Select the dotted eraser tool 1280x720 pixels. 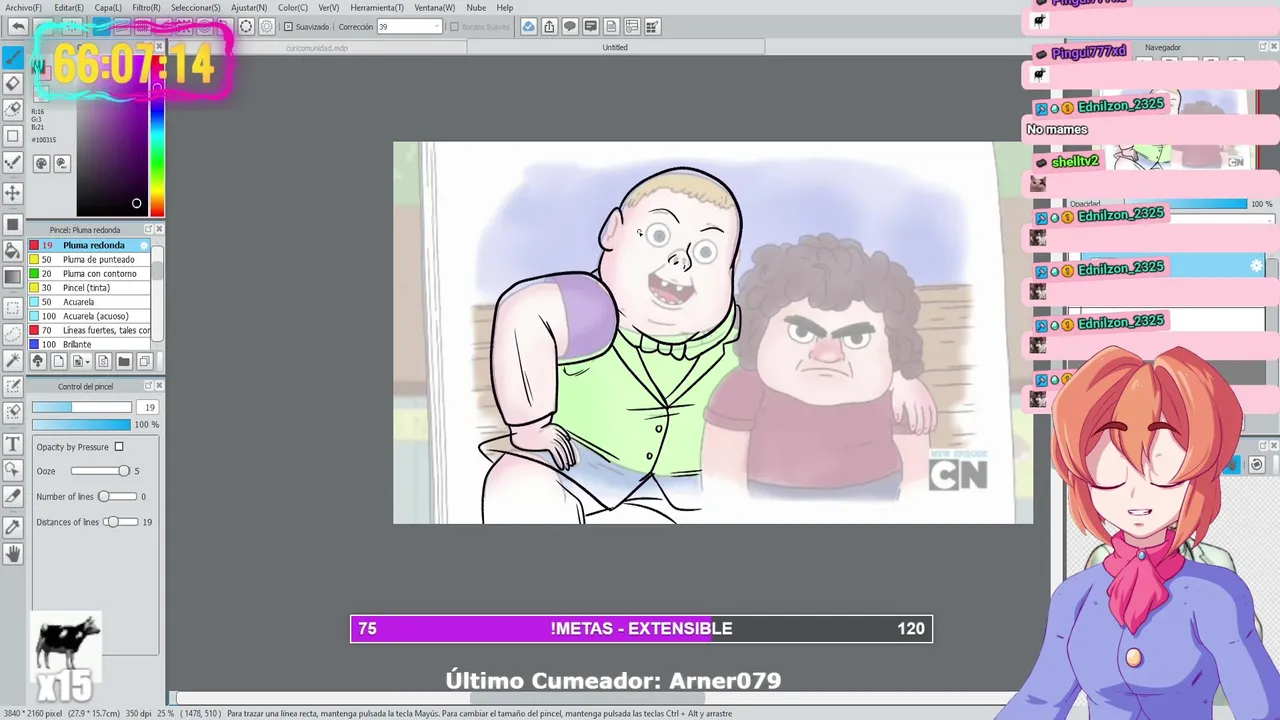[x=13, y=109]
